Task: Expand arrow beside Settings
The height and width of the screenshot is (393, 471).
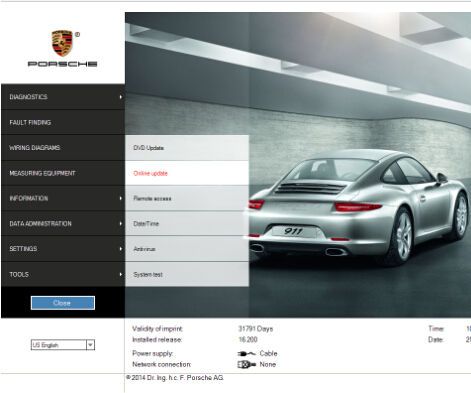Action: pyautogui.click(x=121, y=249)
